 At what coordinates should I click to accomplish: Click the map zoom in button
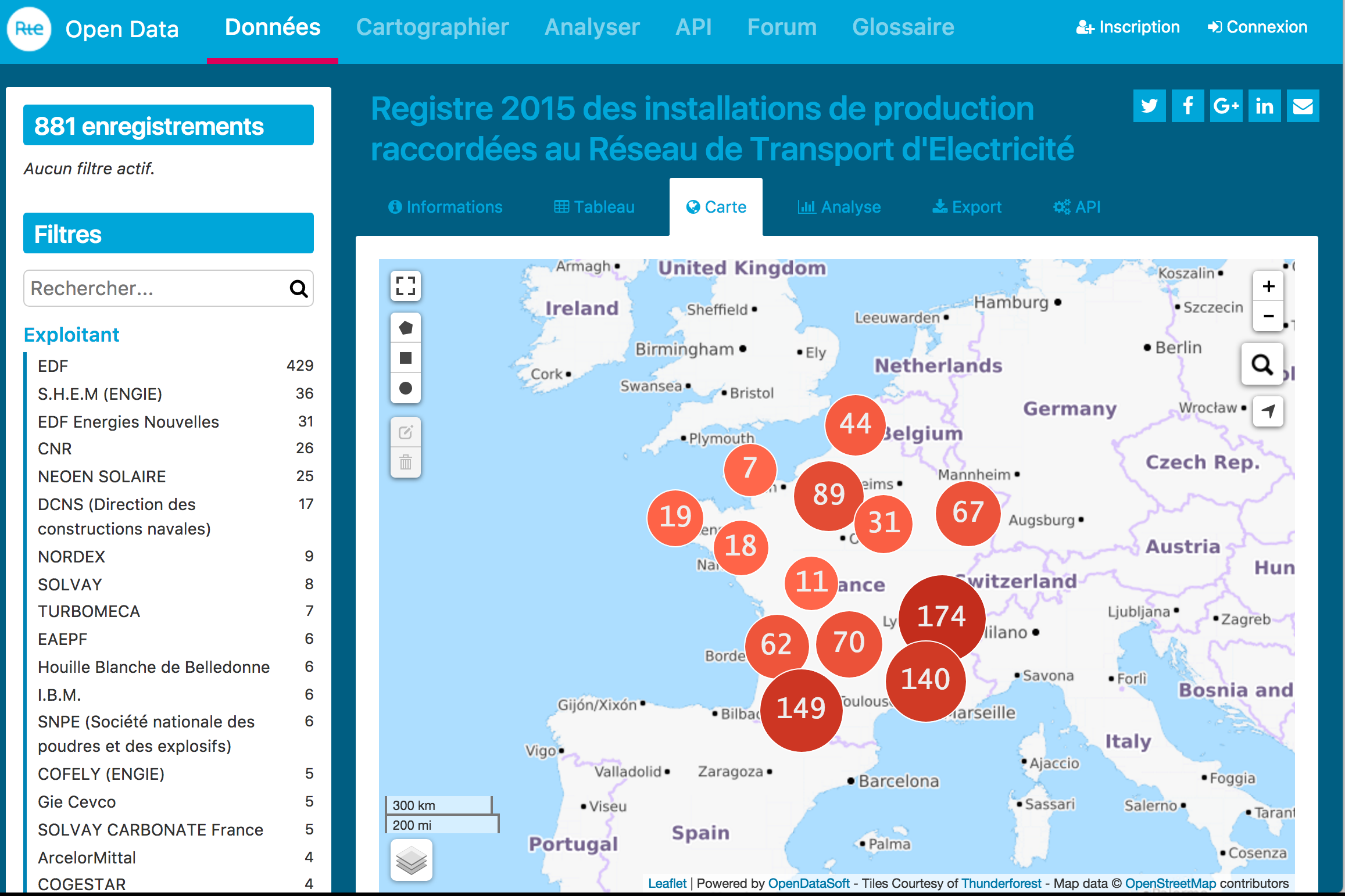1268,286
